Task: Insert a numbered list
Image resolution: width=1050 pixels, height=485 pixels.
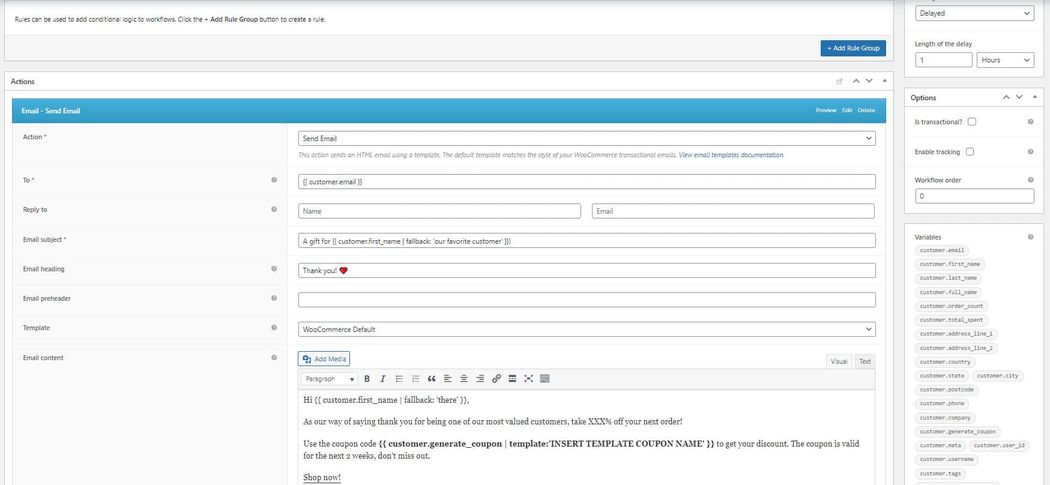Action: (x=415, y=378)
